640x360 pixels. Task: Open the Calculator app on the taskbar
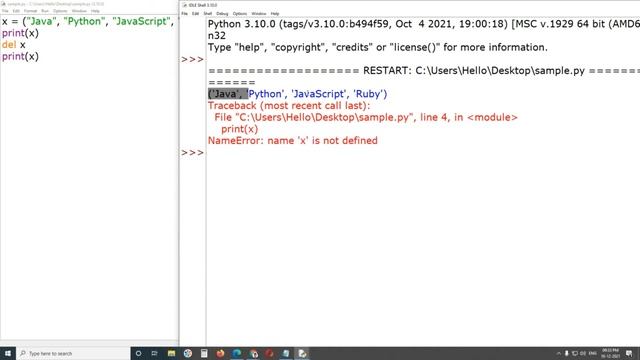(204, 353)
